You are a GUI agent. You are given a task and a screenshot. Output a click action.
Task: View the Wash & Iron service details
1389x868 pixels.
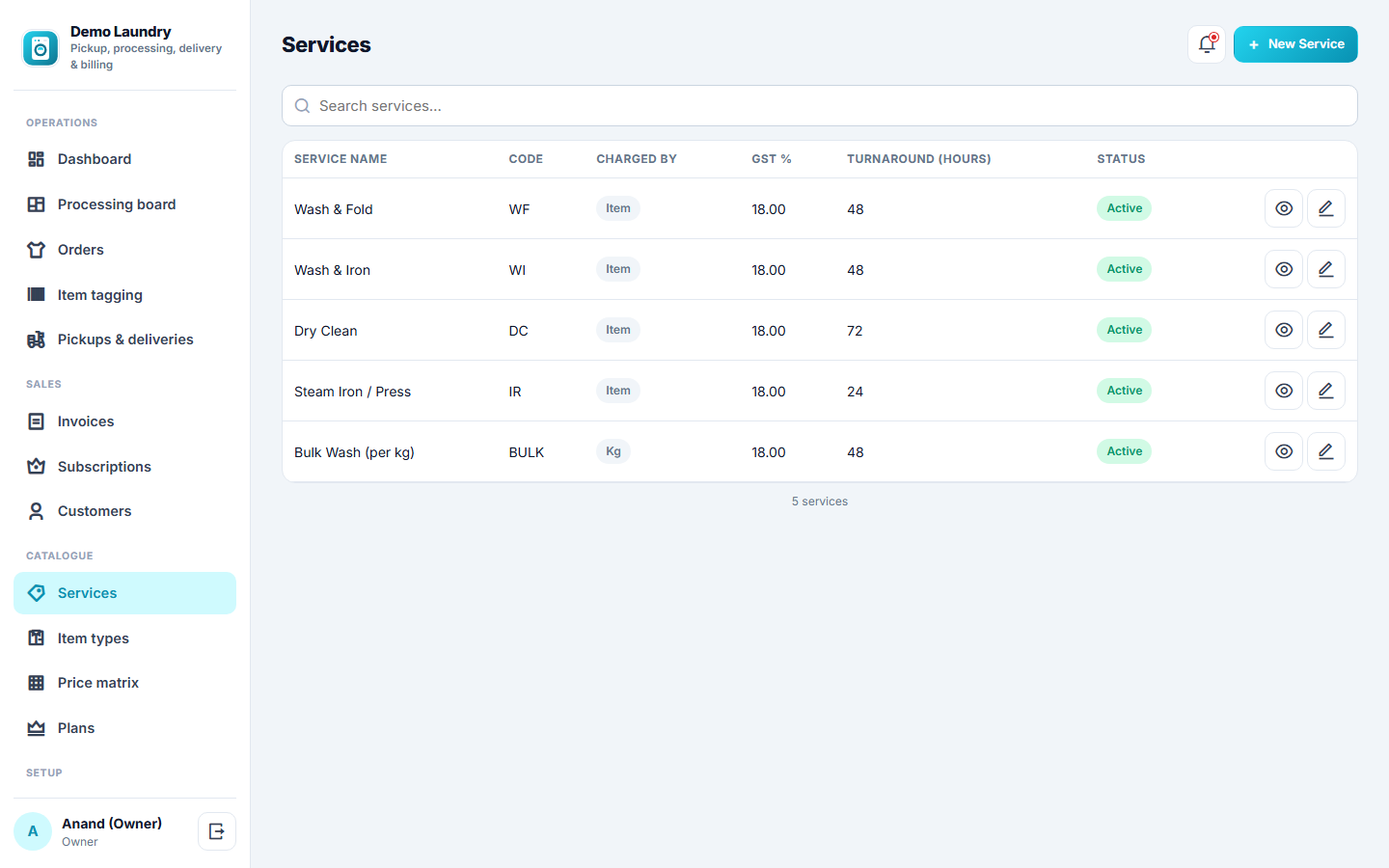[x=1284, y=269]
